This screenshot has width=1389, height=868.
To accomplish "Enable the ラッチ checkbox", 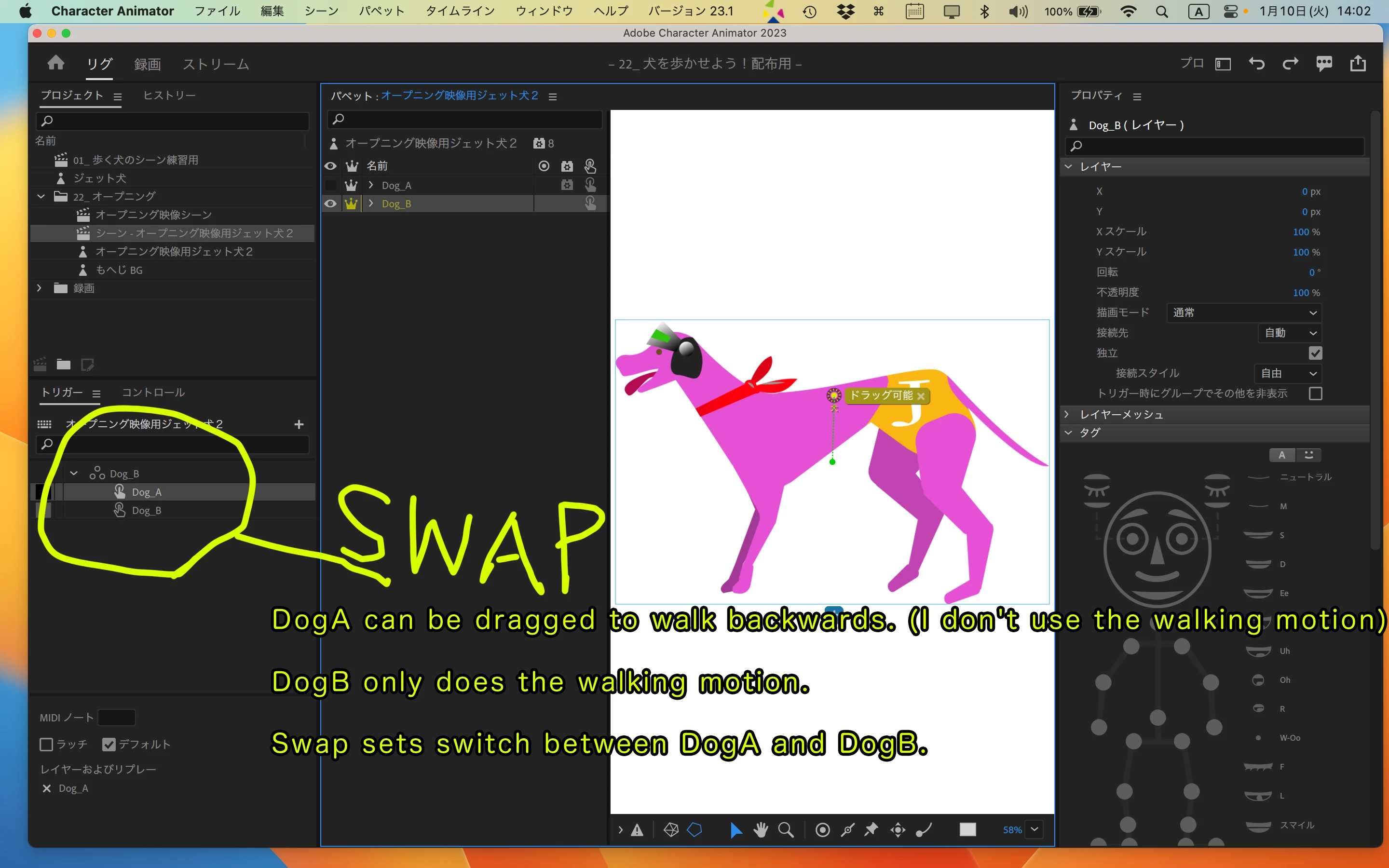I will tap(46, 745).
